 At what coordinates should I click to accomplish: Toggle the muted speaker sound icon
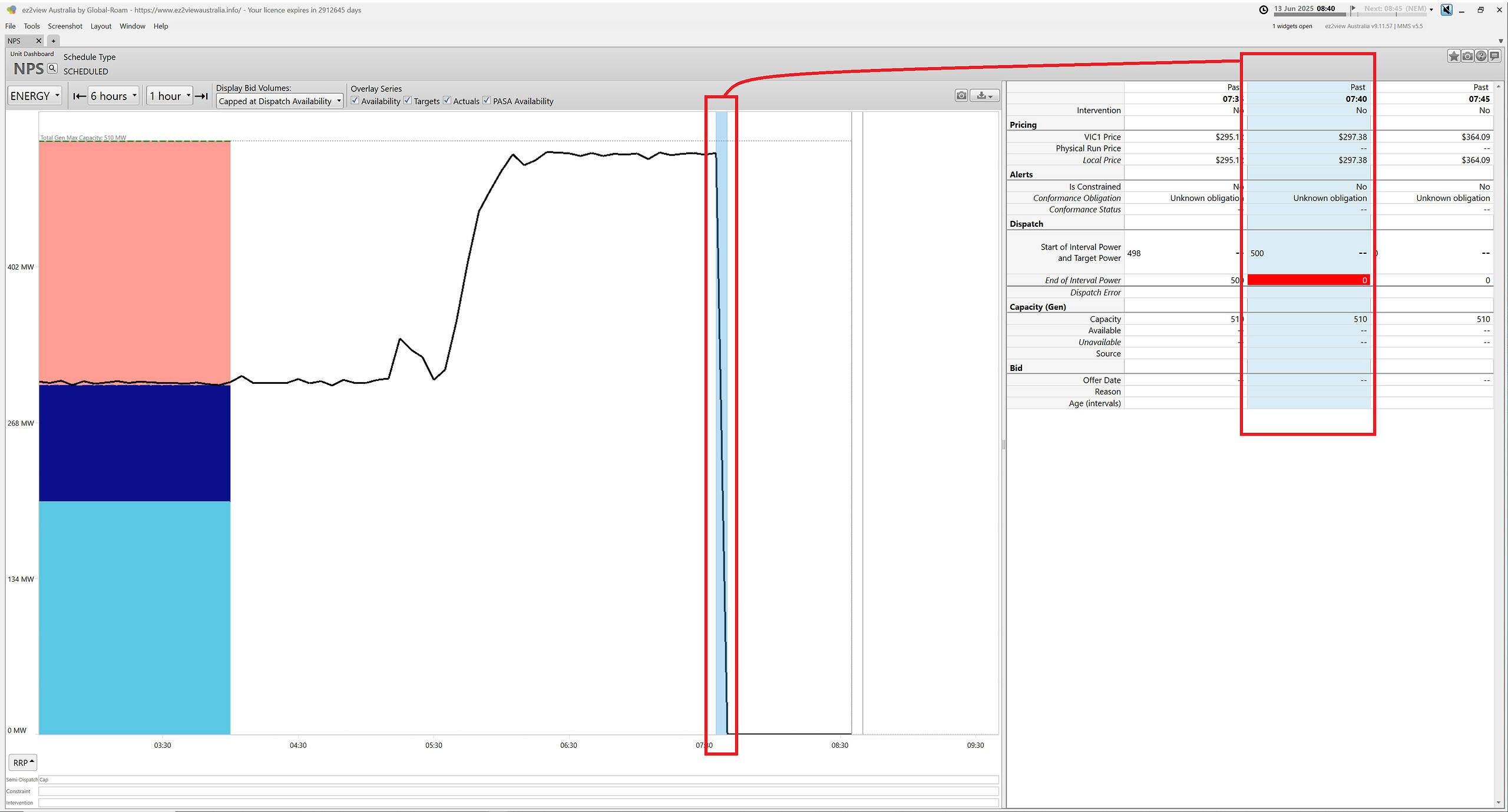tap(1446, 9)
